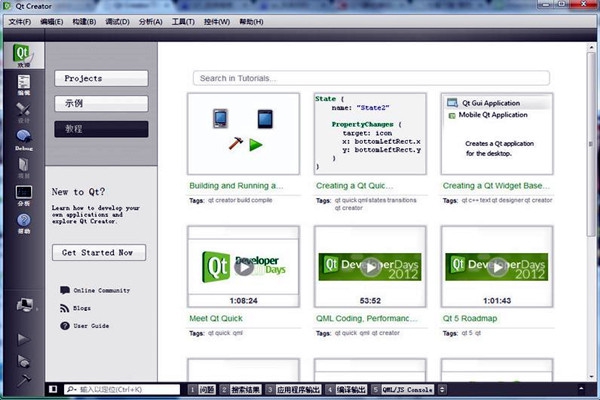
Task: Open the Design mode icon
Action: (23, 113)
